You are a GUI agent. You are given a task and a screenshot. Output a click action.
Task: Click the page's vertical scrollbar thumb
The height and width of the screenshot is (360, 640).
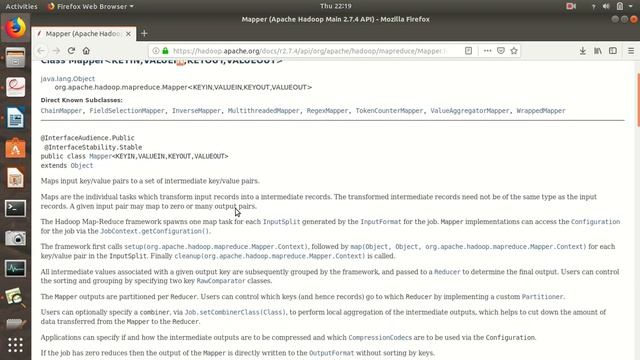tap(638, 100)
